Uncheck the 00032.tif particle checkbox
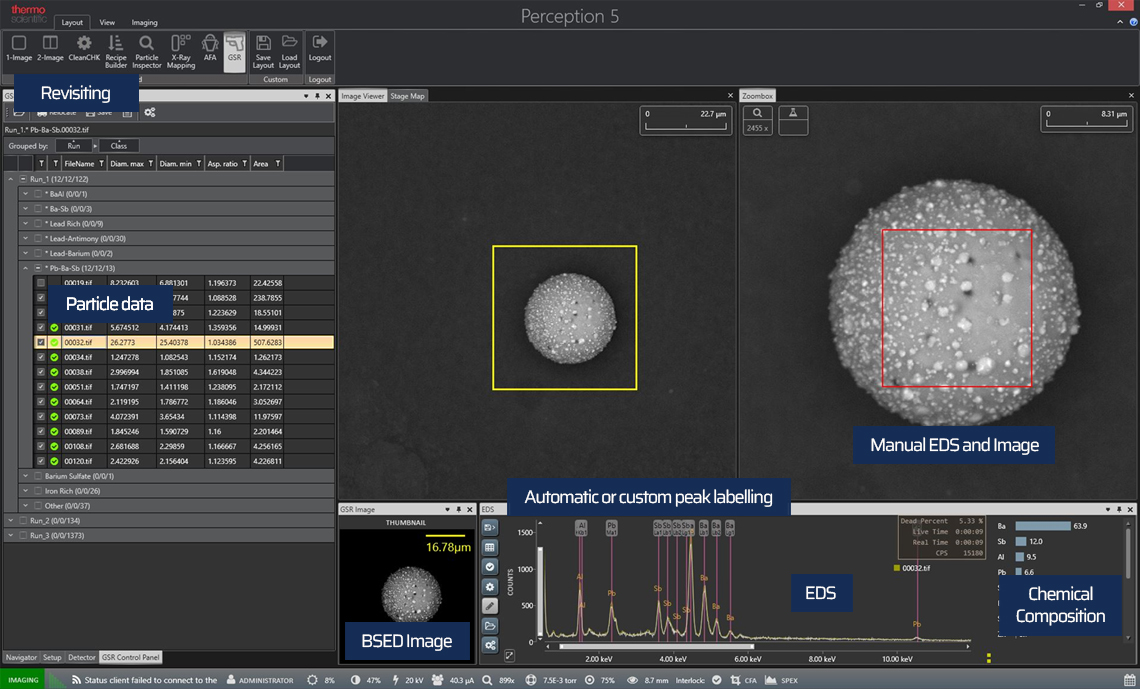This screenshot has height=689, width=1140. click(41, 342)
